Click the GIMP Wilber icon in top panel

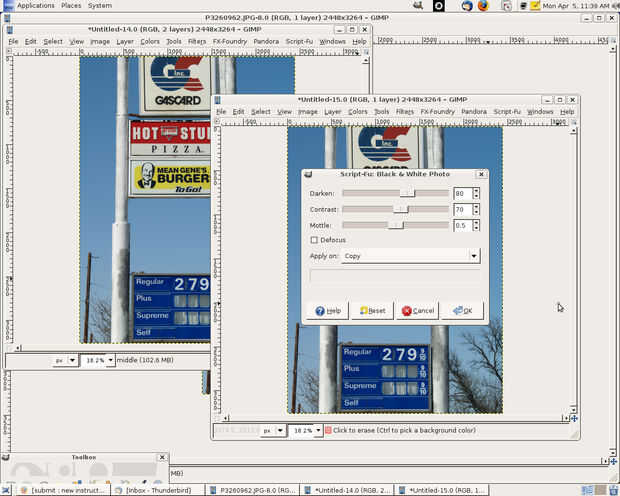(418, 6)
